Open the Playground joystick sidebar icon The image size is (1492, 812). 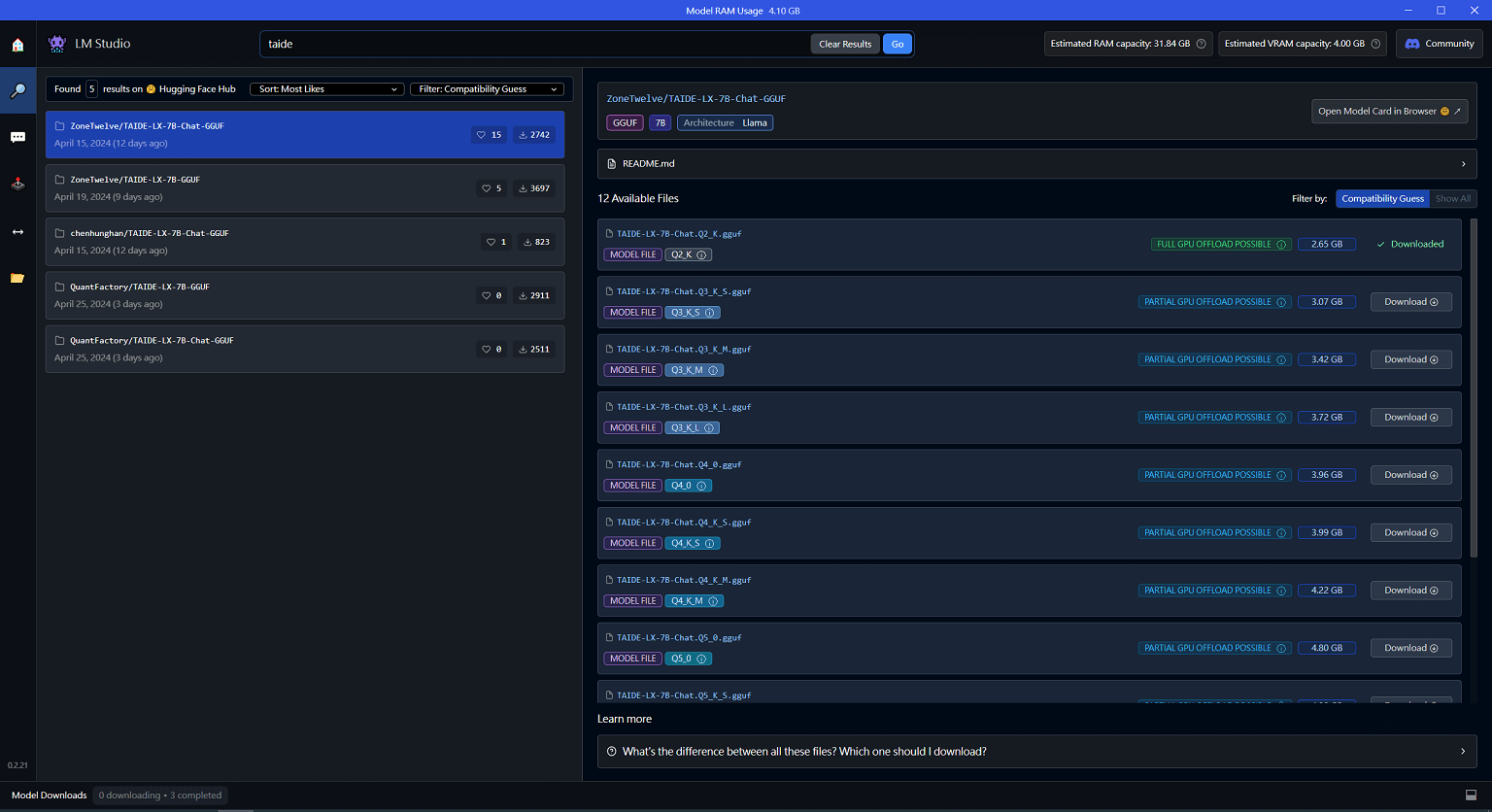[x=17, y=184]
